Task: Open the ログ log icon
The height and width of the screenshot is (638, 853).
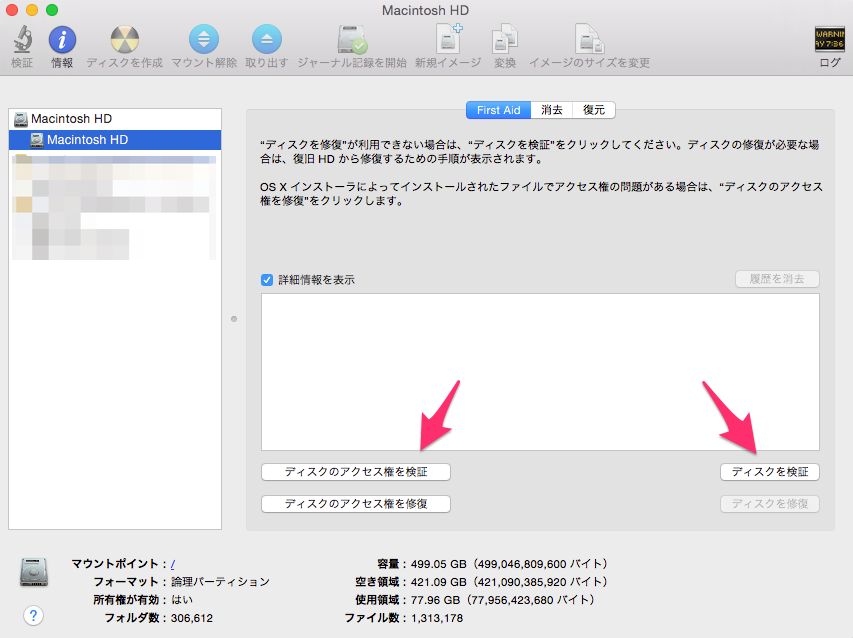Action: 830,39
